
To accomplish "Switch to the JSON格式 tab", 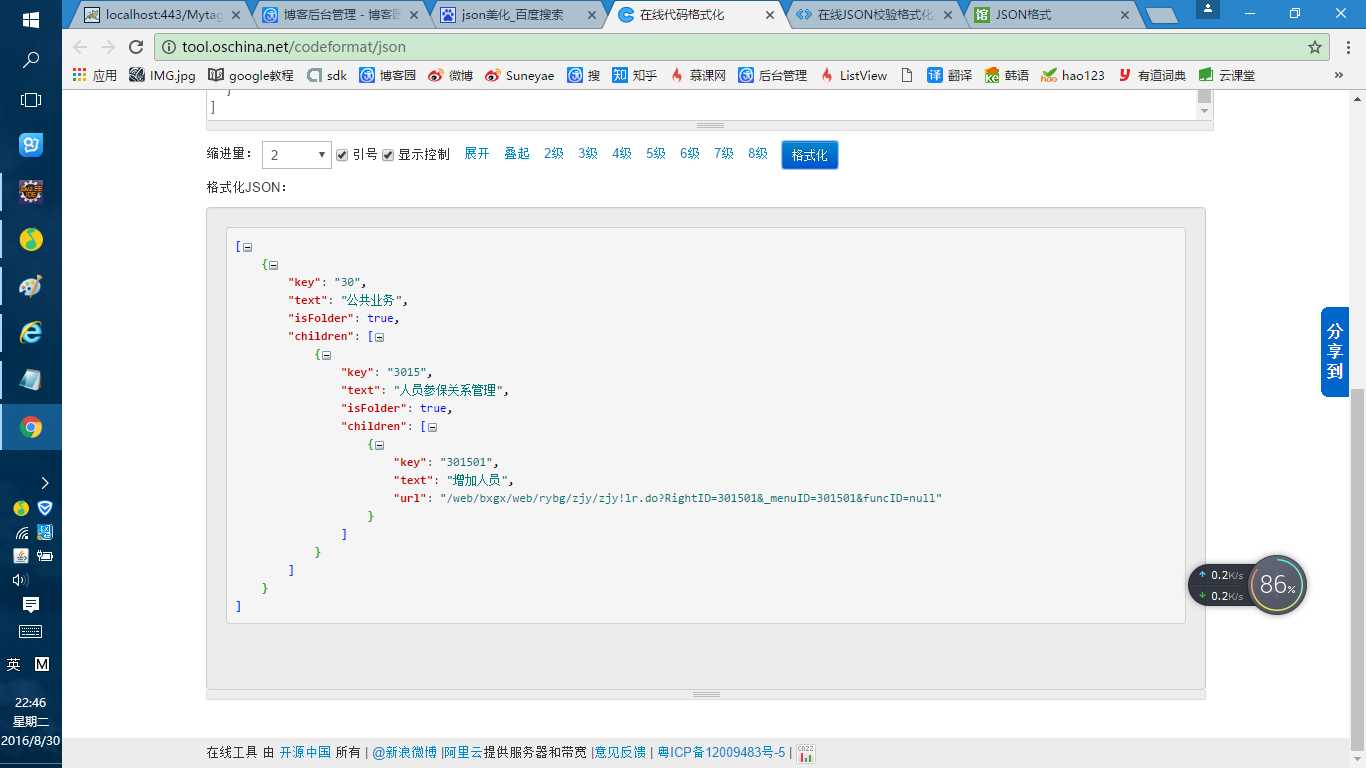I will 1052,15.
